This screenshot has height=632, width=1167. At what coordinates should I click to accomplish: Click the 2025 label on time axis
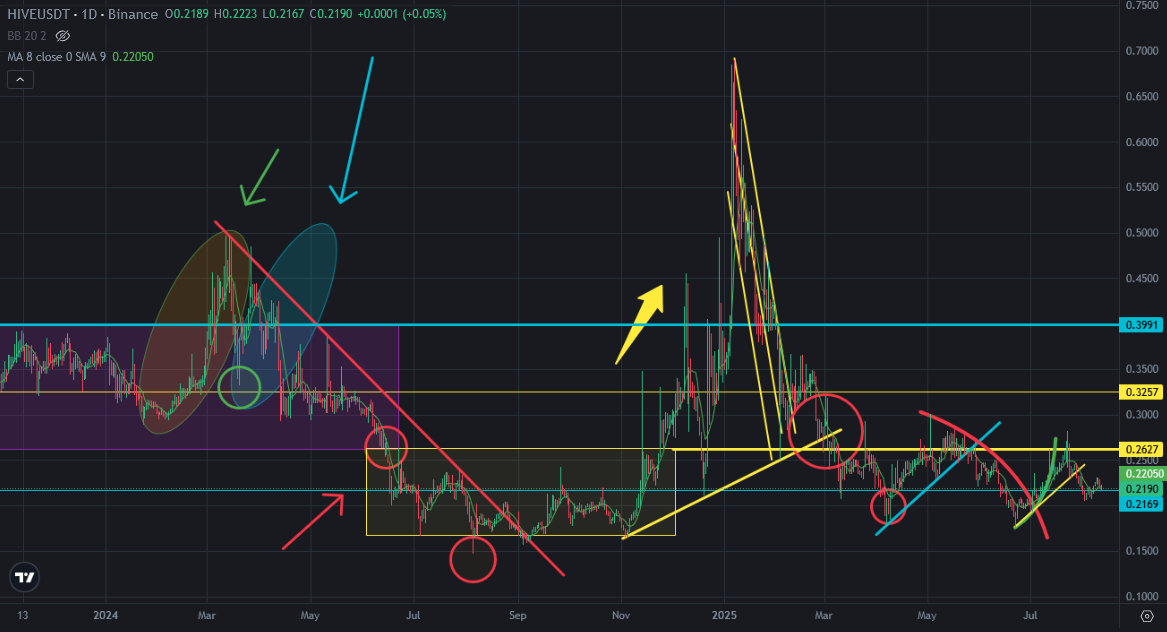coord(723,616)
